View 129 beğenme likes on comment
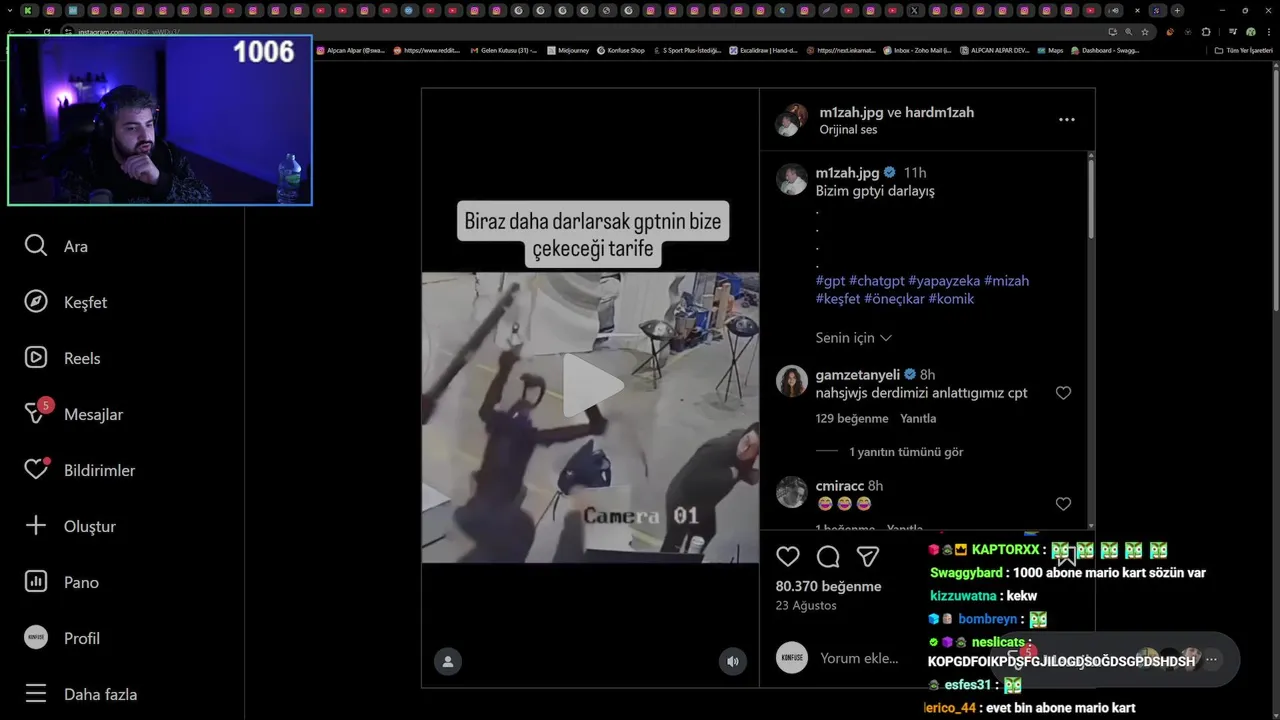Image resolution: width=1280 pixels, height=720 pixels. click(x=852, y=418)
